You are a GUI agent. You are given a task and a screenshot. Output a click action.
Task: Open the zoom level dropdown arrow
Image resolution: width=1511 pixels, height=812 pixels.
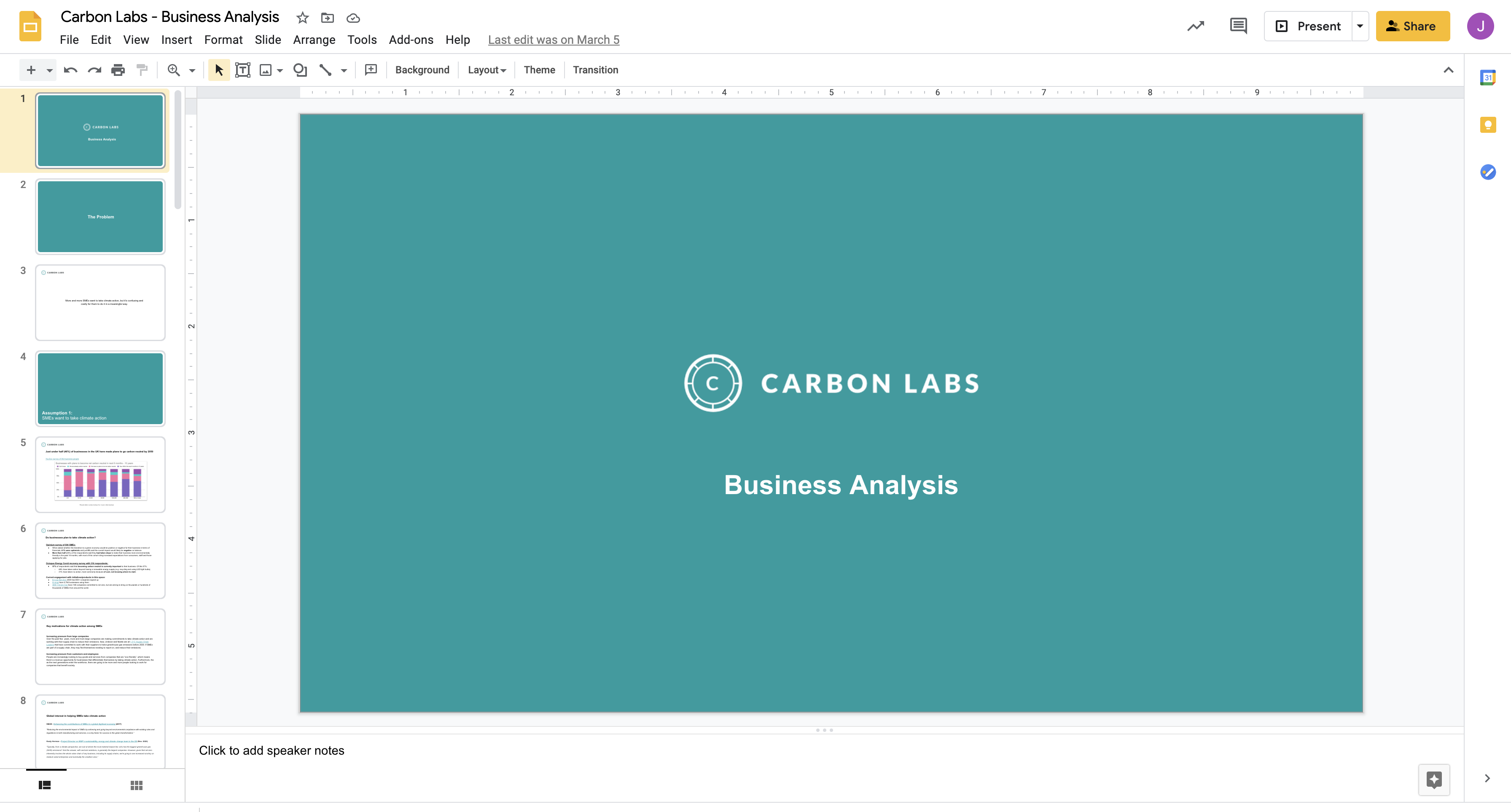point(192,70)
